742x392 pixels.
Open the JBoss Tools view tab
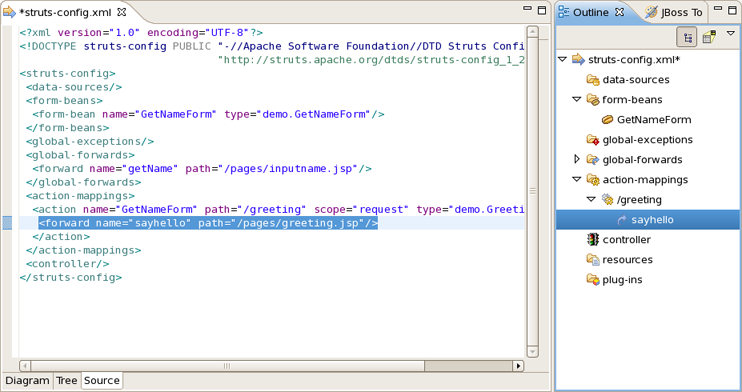tap(674, 12)
